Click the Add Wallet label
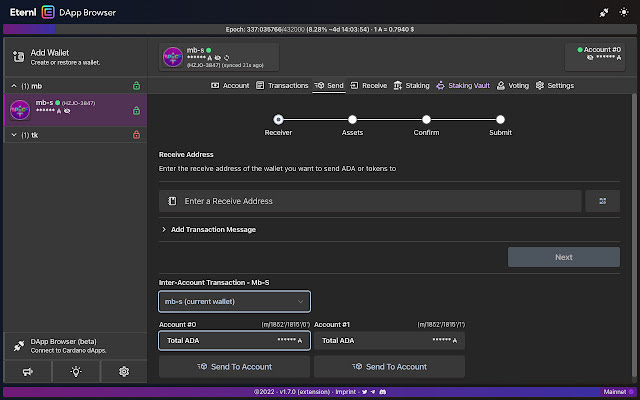This screenshot has width=640, height=400. point(50,53)
